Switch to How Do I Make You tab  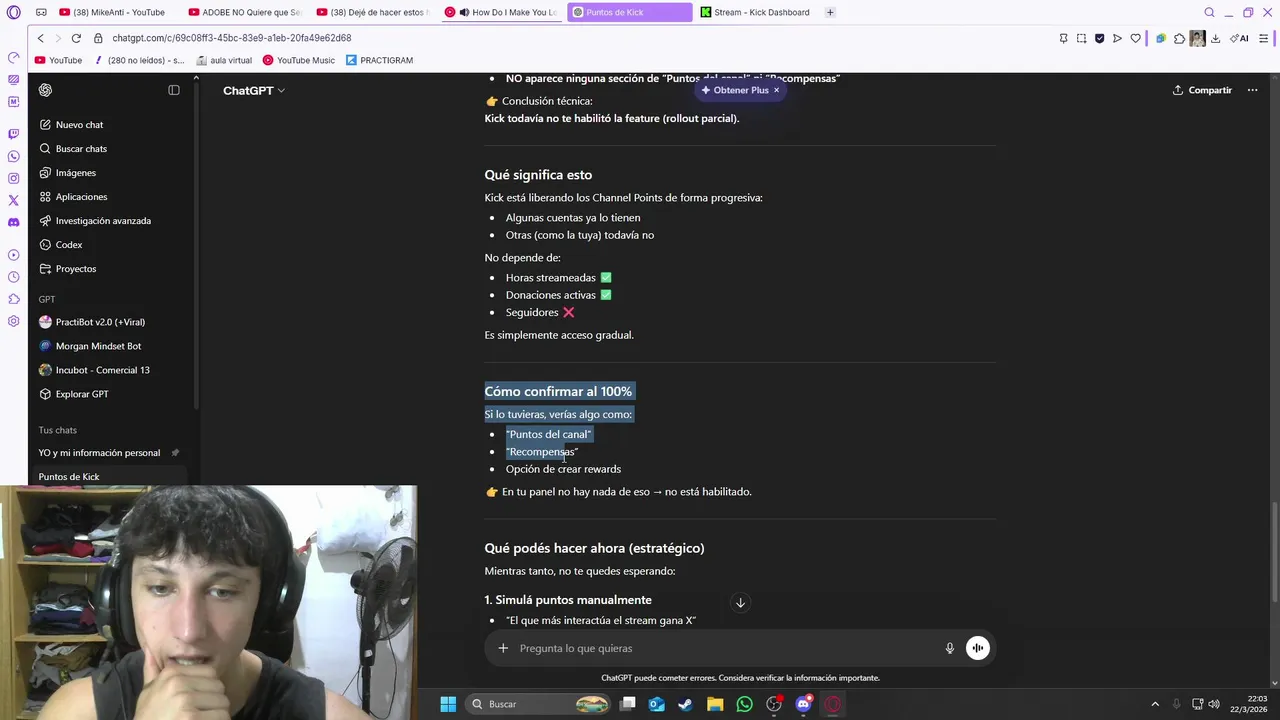(x=502, y=12)
